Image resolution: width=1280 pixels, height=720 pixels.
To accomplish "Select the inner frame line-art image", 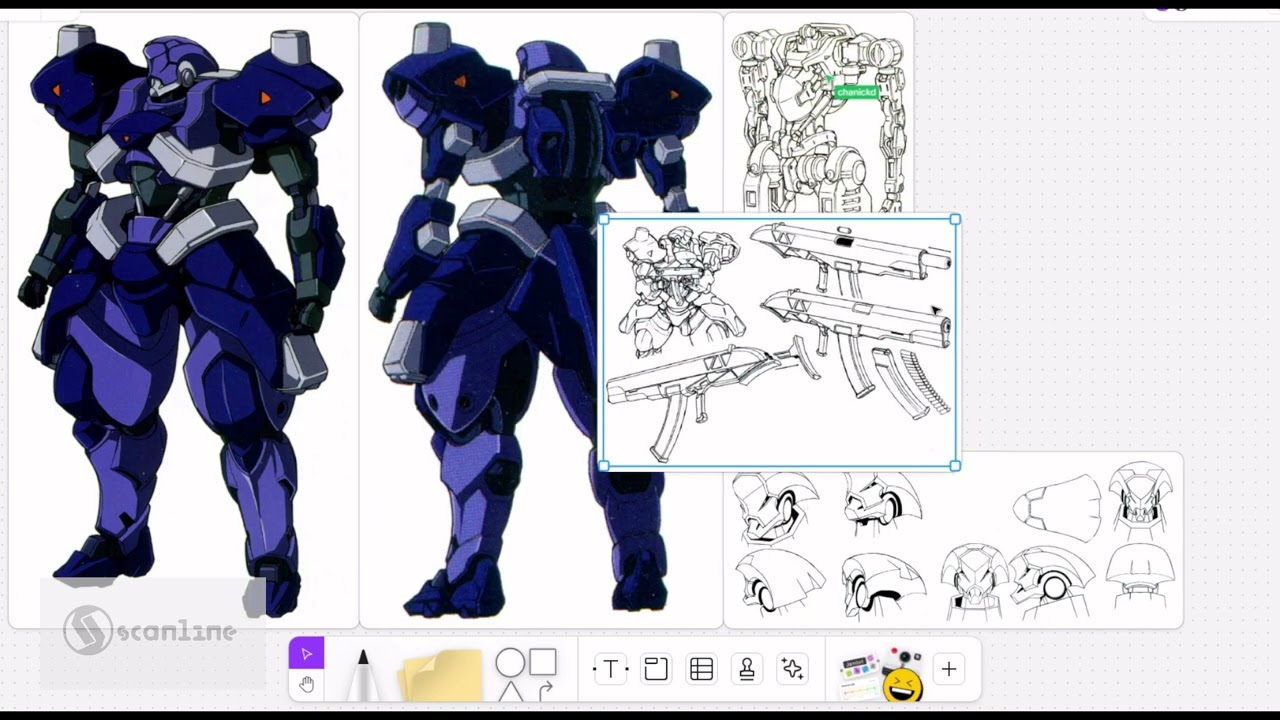I will [818, 112].
